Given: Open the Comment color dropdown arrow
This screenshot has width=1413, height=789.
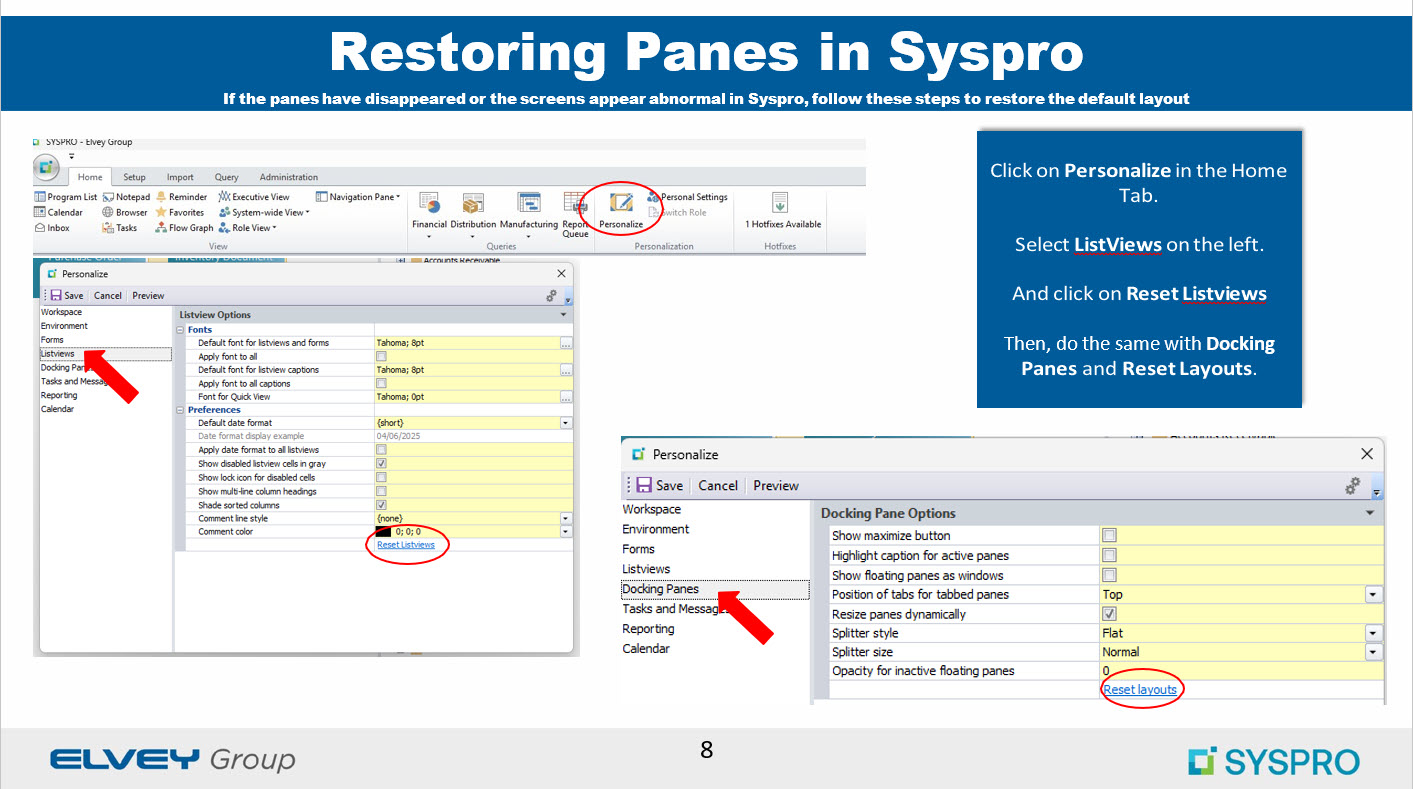Looking at the screenshot, I should 566,532.
